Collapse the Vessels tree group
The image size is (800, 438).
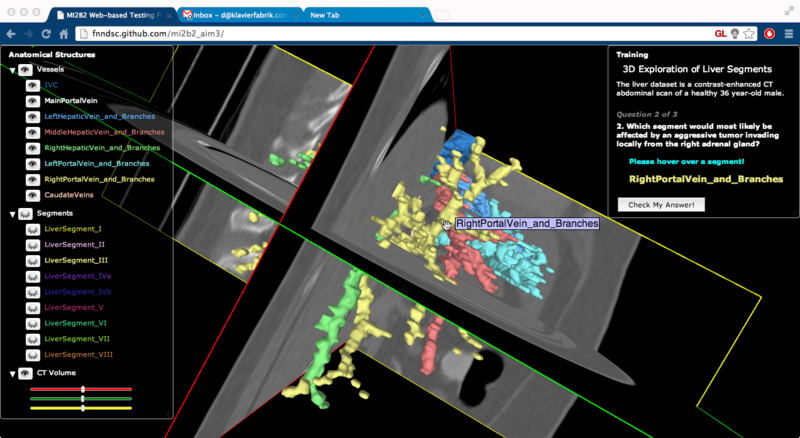pos(12,71)
